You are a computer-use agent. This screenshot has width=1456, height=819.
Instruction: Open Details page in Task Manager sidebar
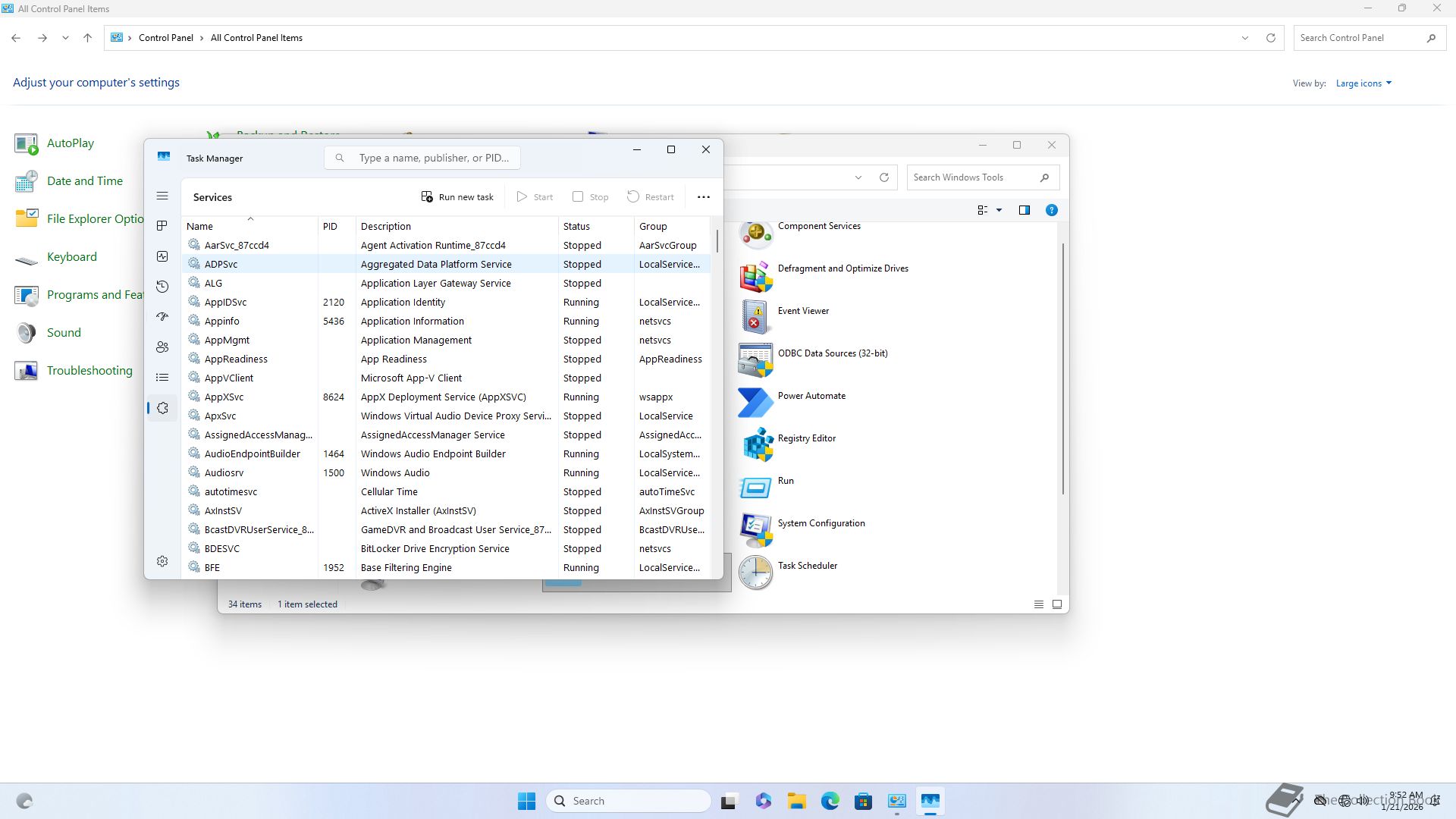(x=162, y=378)
